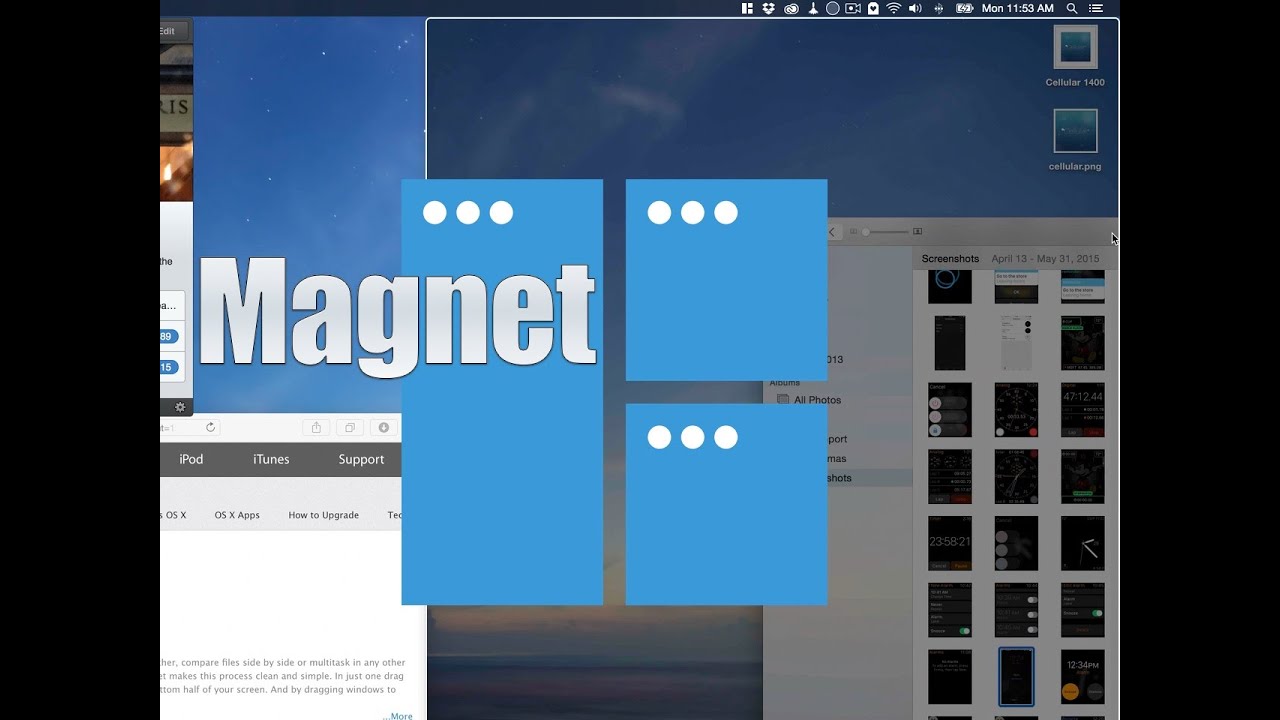Open Safari downloads button
Screen dimensions: 1280x720
pyautogui.click(x=383, y=427)
